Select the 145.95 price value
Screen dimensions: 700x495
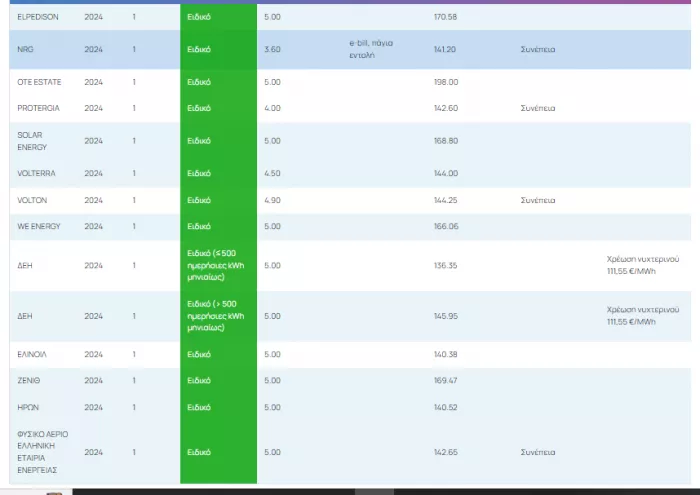[446, 316]
